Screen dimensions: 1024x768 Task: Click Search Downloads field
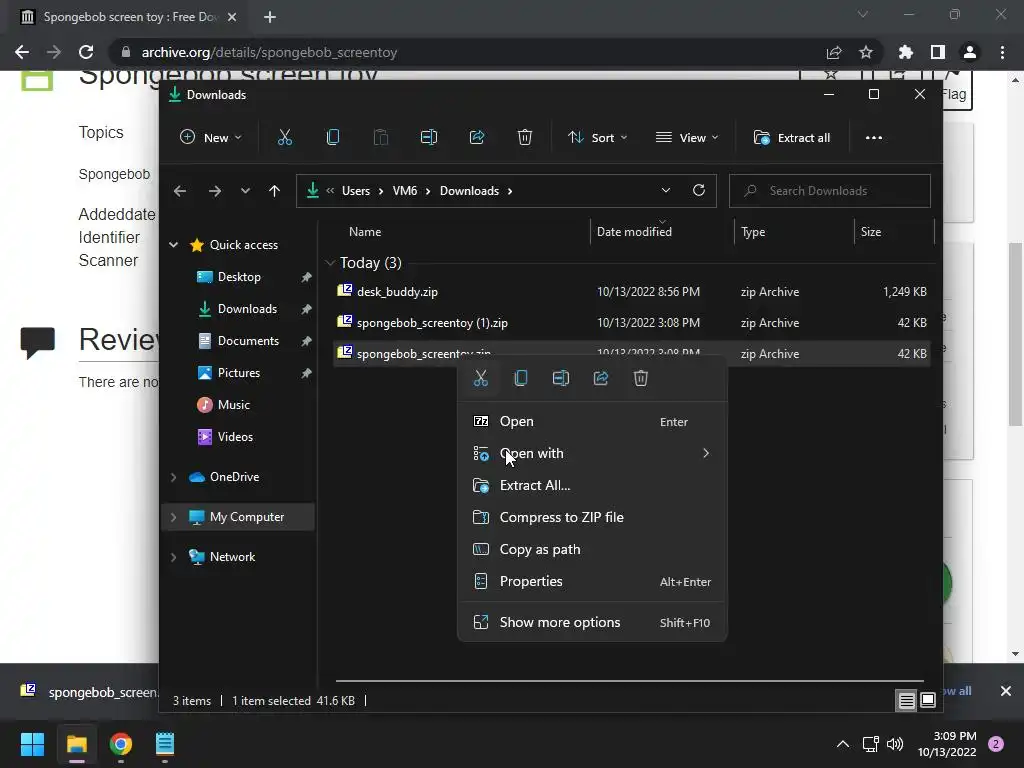click(x=829, y=191)
